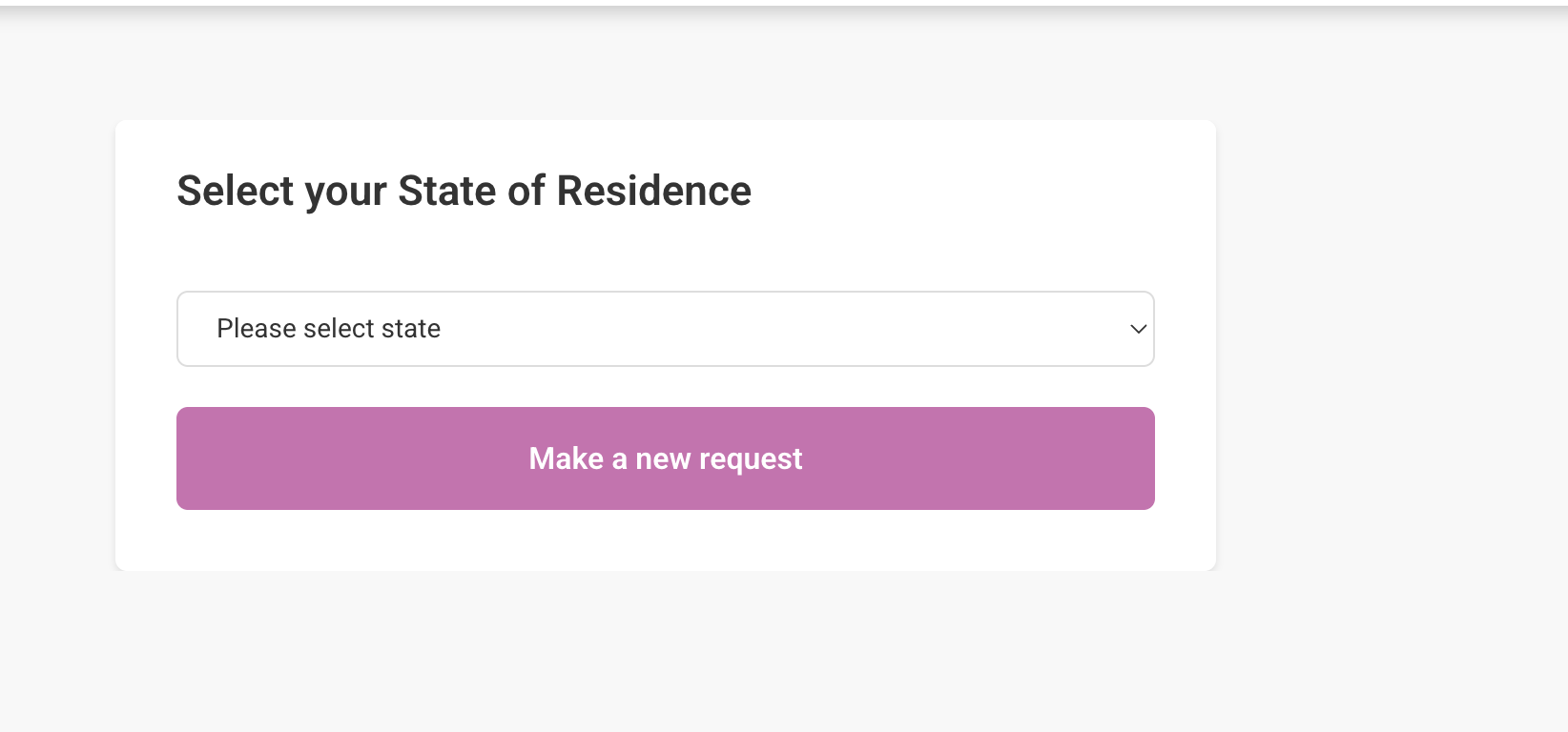Click the 'Select your State of Residence' heading
This screenshot has width=1568, height=732.
coord(464,191)
